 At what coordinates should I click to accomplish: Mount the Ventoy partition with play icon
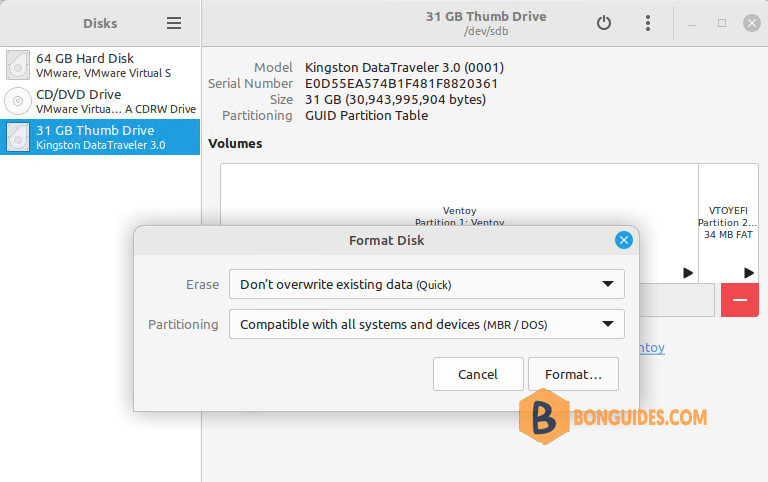(688, 272)
